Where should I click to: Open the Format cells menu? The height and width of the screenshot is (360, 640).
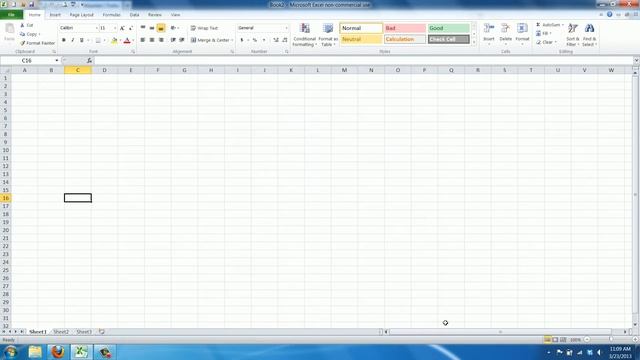522,34
